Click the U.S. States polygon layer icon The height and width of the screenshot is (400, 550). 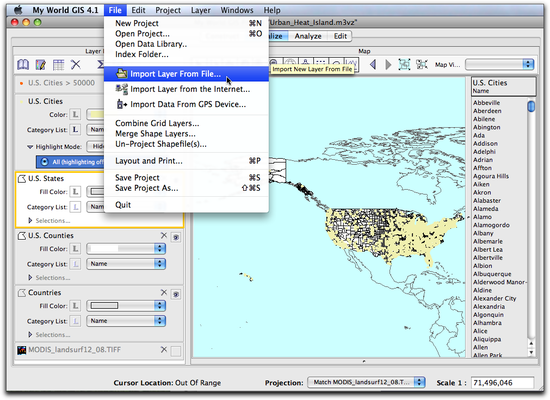[x=22, y=179]
